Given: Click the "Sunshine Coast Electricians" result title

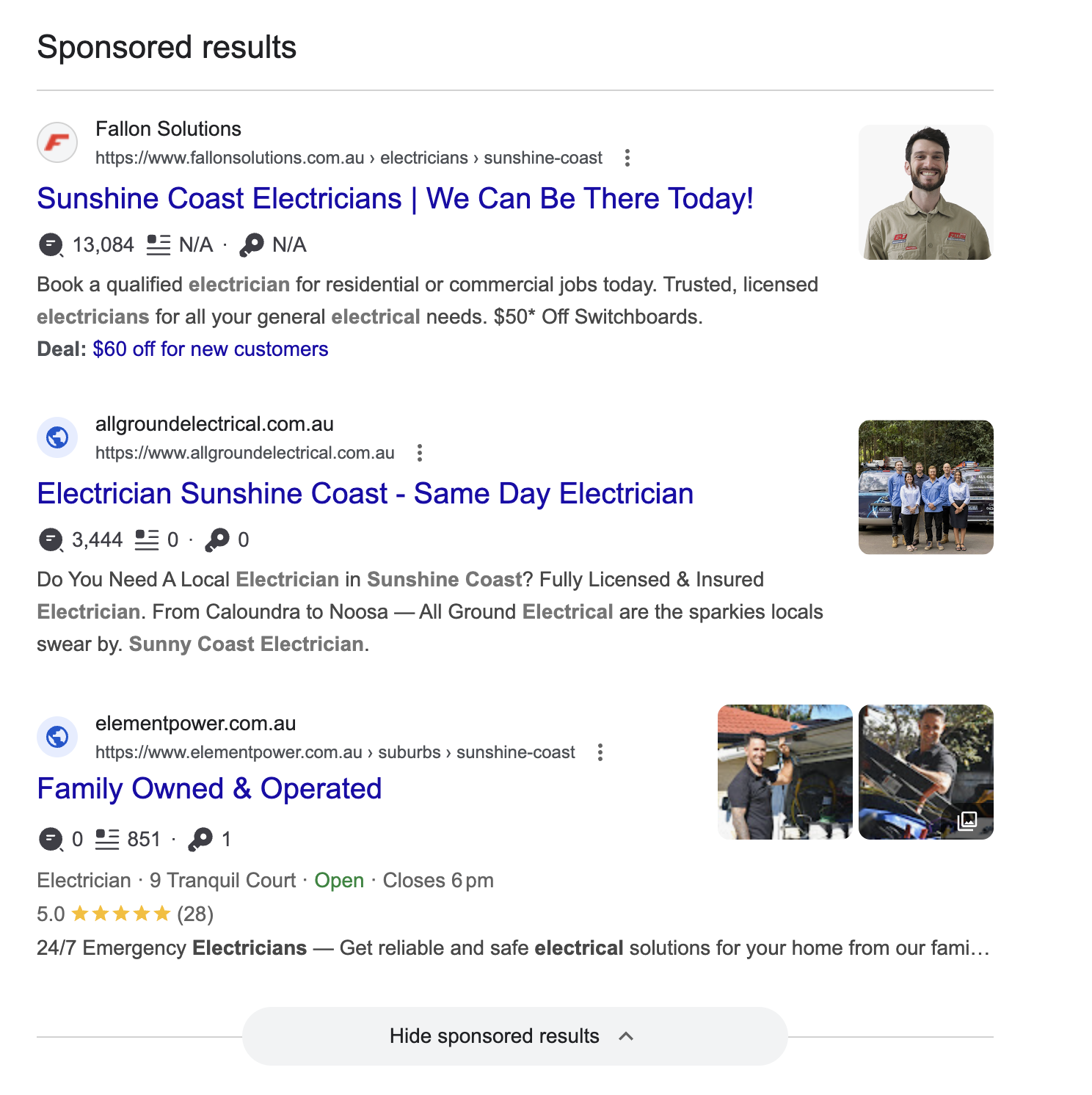Looking at the screenshot, I should pos(396,198).
